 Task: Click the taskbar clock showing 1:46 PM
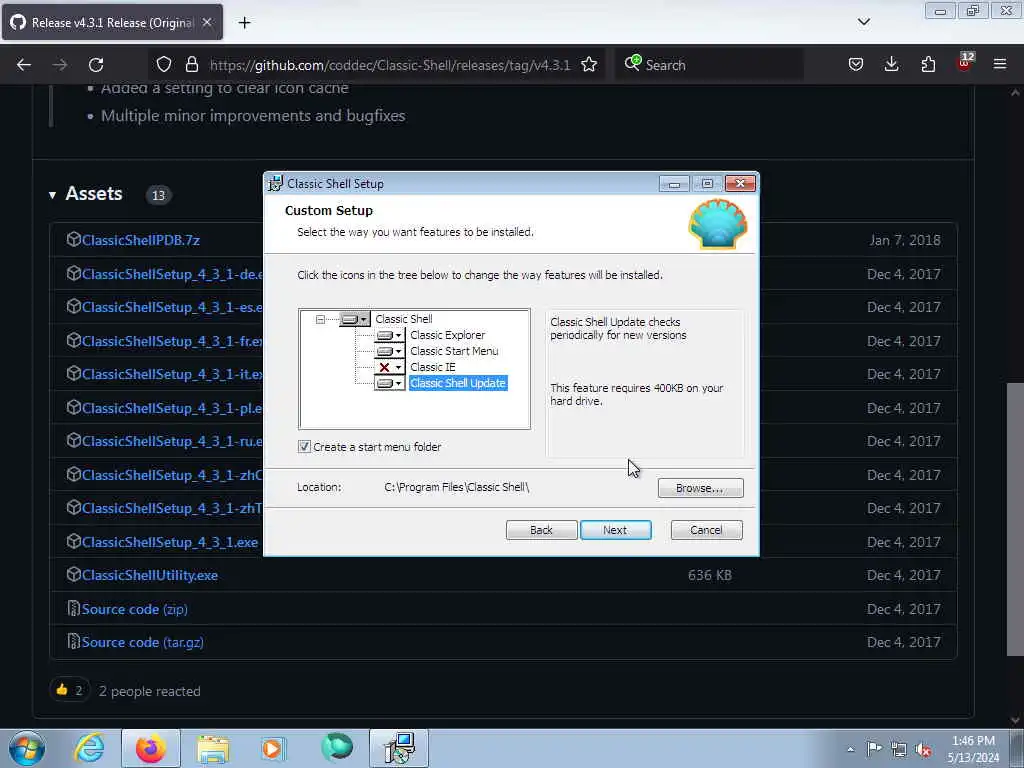click(x=973, y=749)
